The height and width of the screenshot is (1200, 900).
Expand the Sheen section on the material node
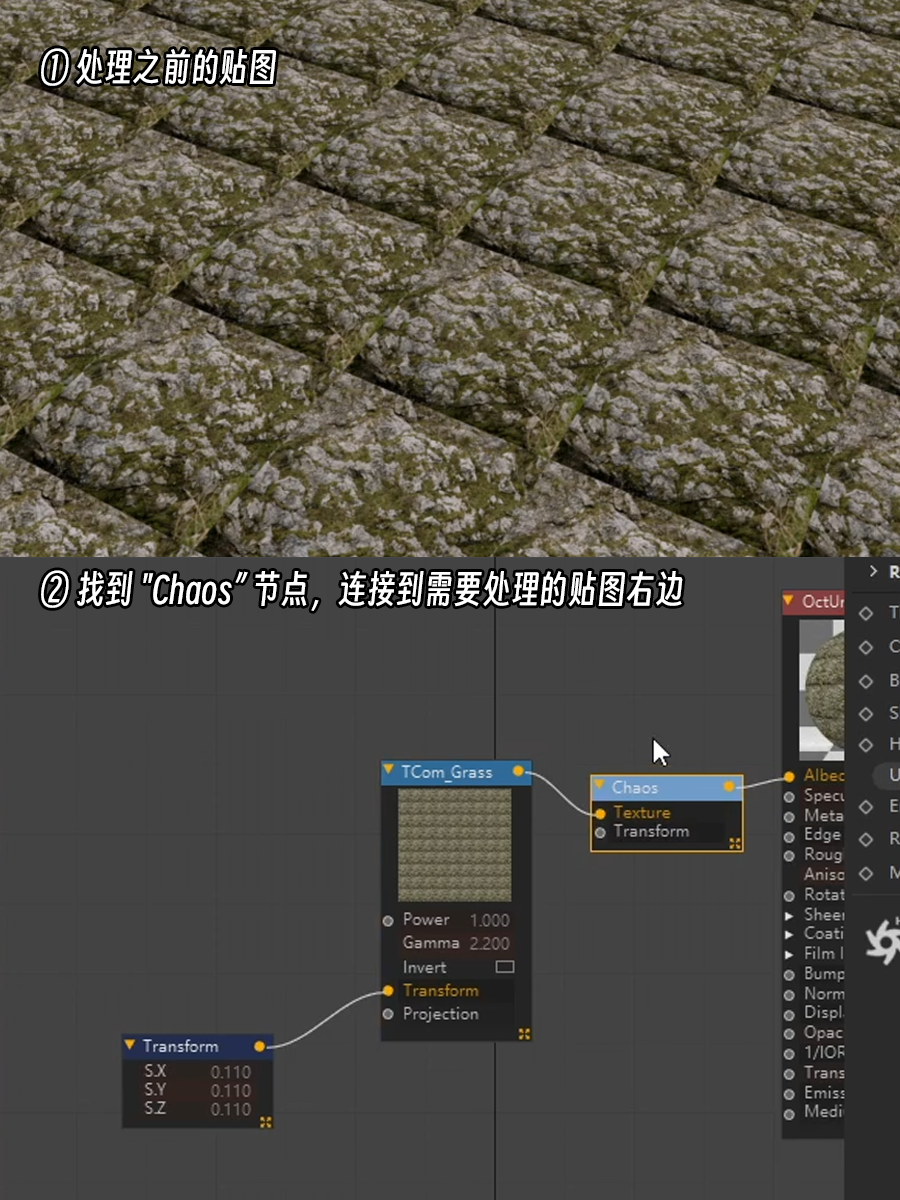(x=787, y=914)
